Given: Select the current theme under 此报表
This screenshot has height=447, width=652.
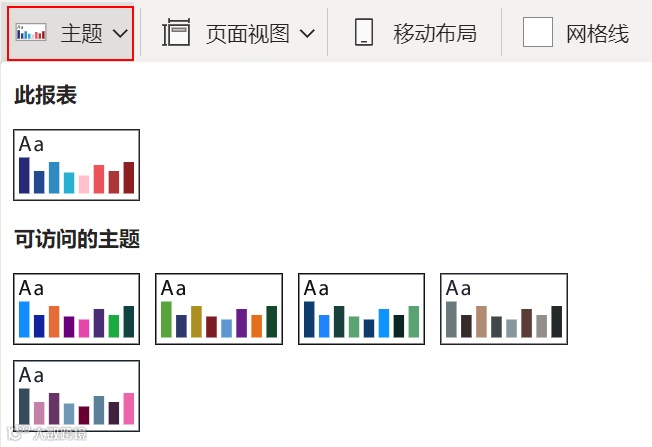Looking at the screenshot, I should [77, 165].
